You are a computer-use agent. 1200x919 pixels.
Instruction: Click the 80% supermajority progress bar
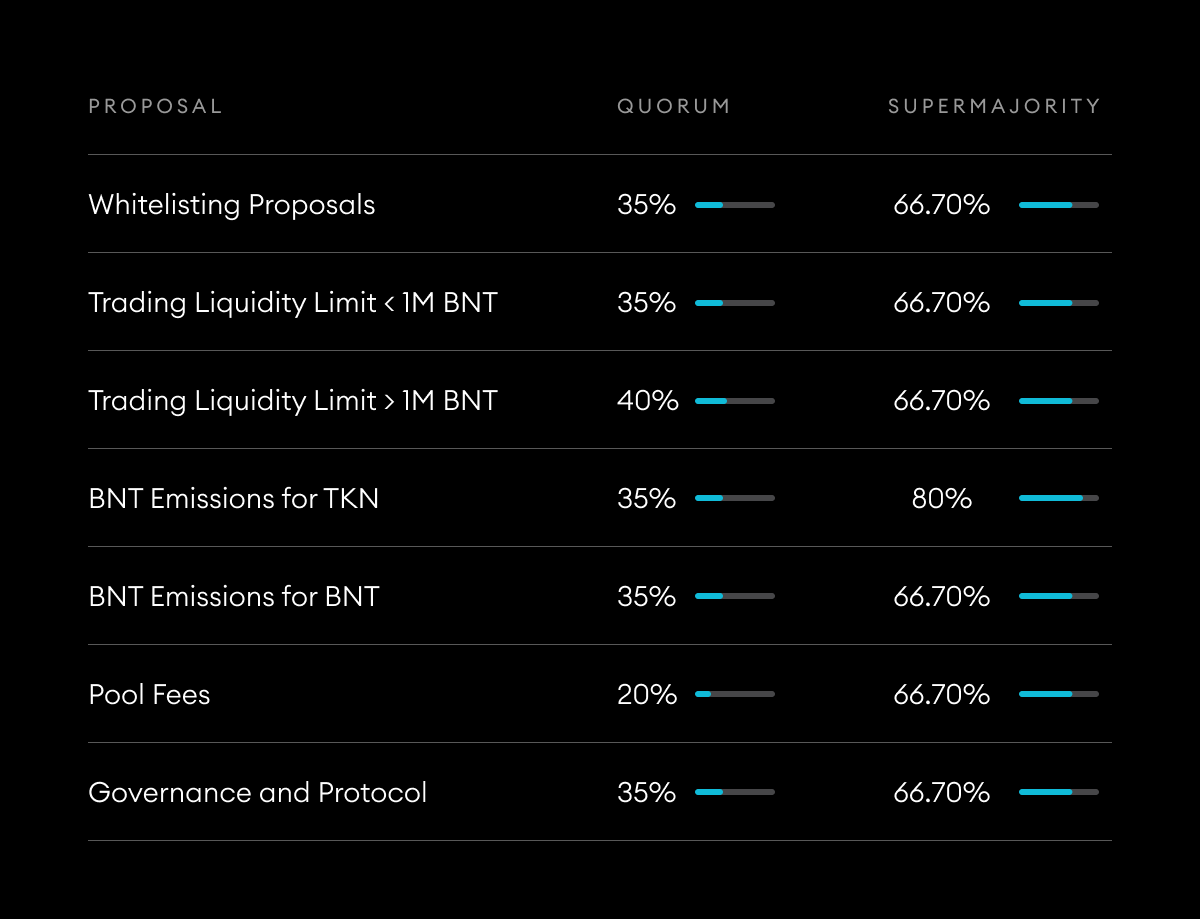point(1058,498)
